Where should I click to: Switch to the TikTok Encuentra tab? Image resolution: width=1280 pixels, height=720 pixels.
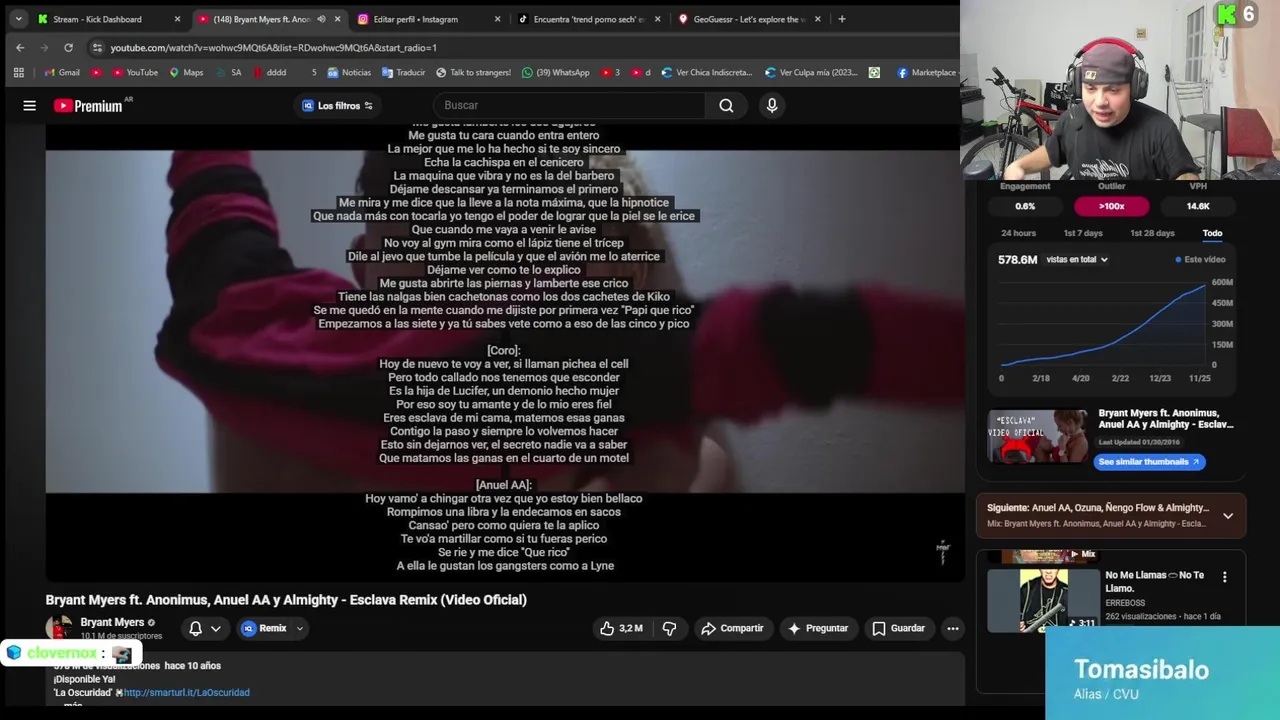588,19
